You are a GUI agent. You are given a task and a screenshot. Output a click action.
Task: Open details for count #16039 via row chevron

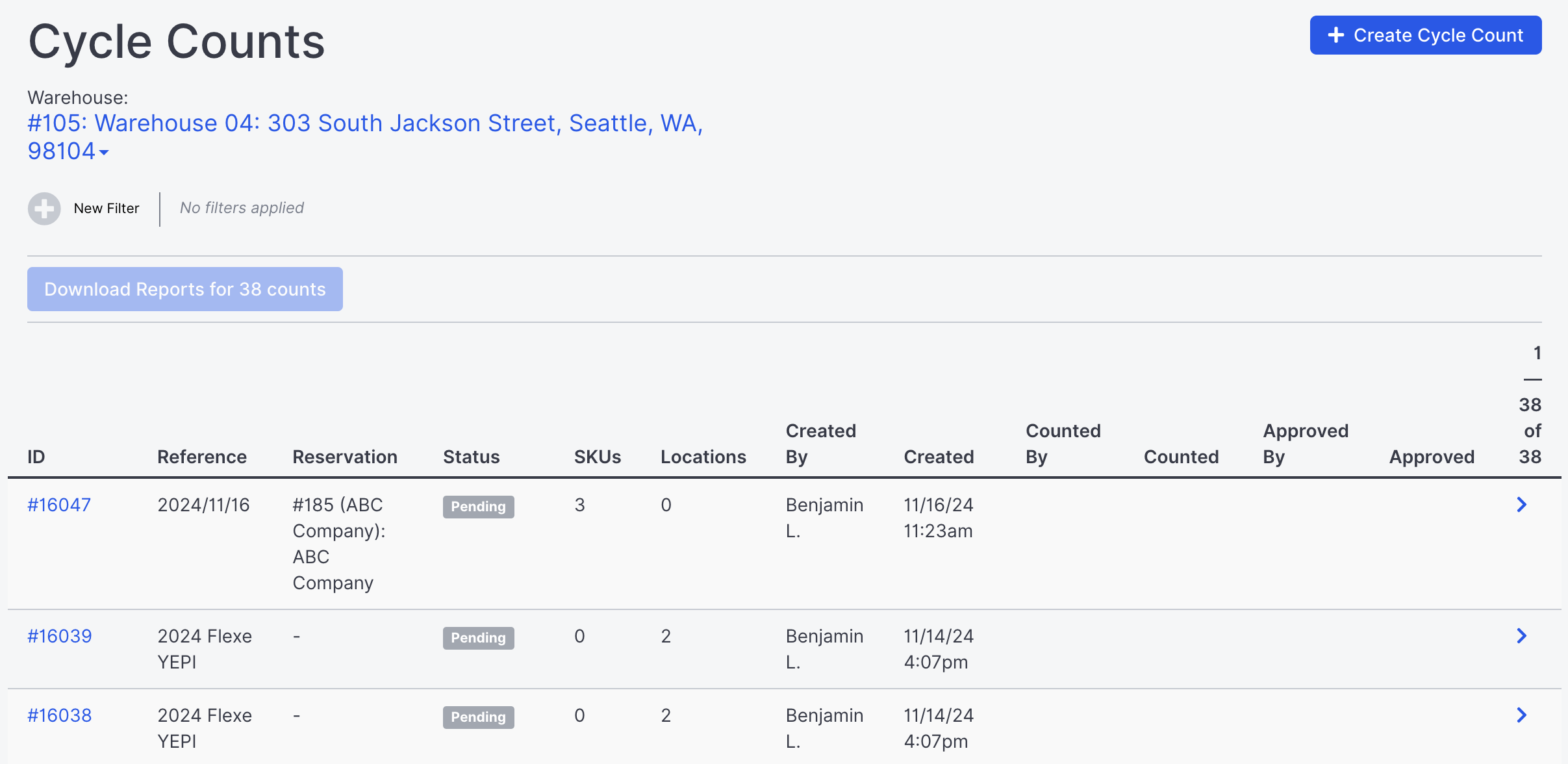click(x=1523, y=636)
